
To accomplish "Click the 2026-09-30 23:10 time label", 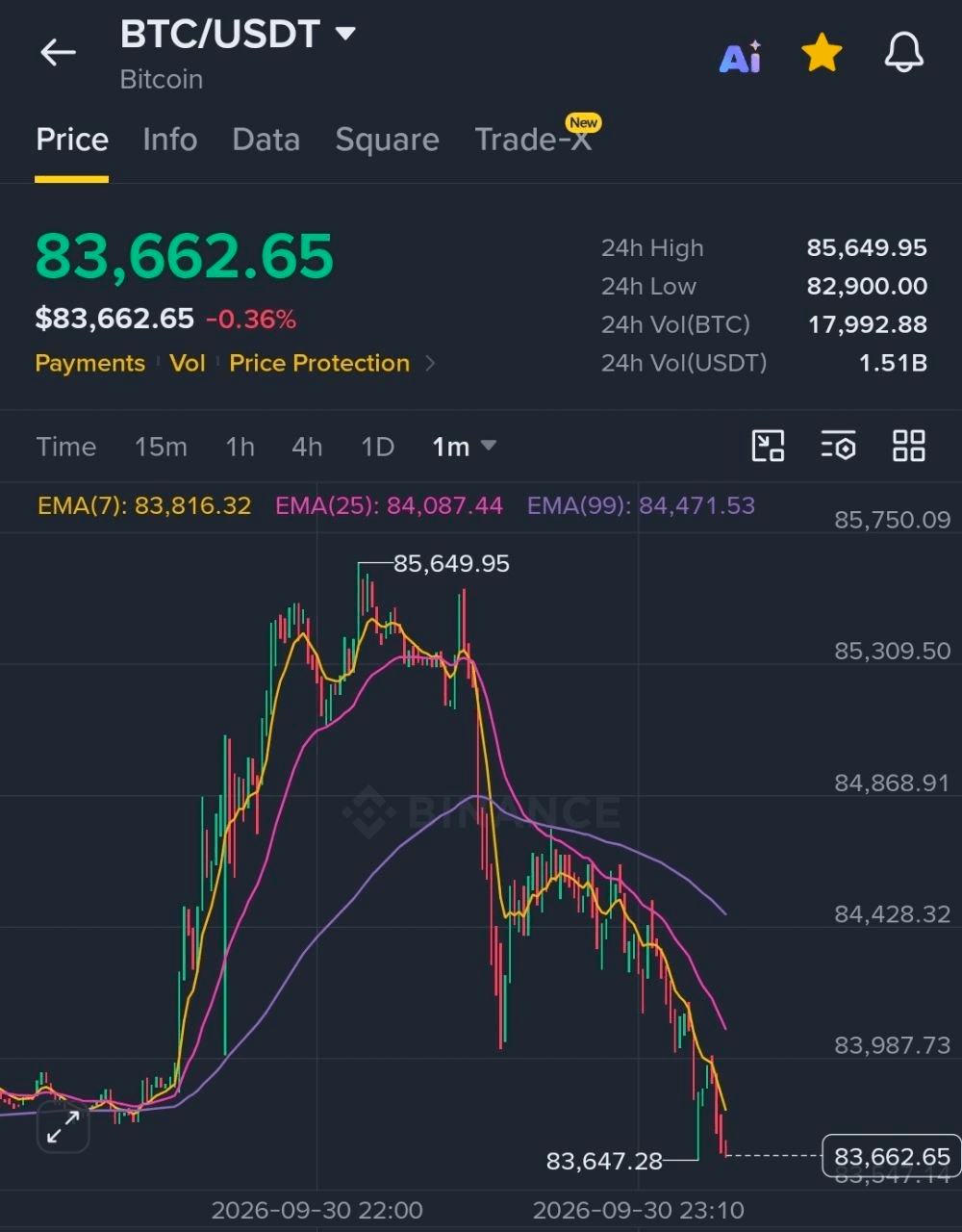I will [x=638, y=1210].
